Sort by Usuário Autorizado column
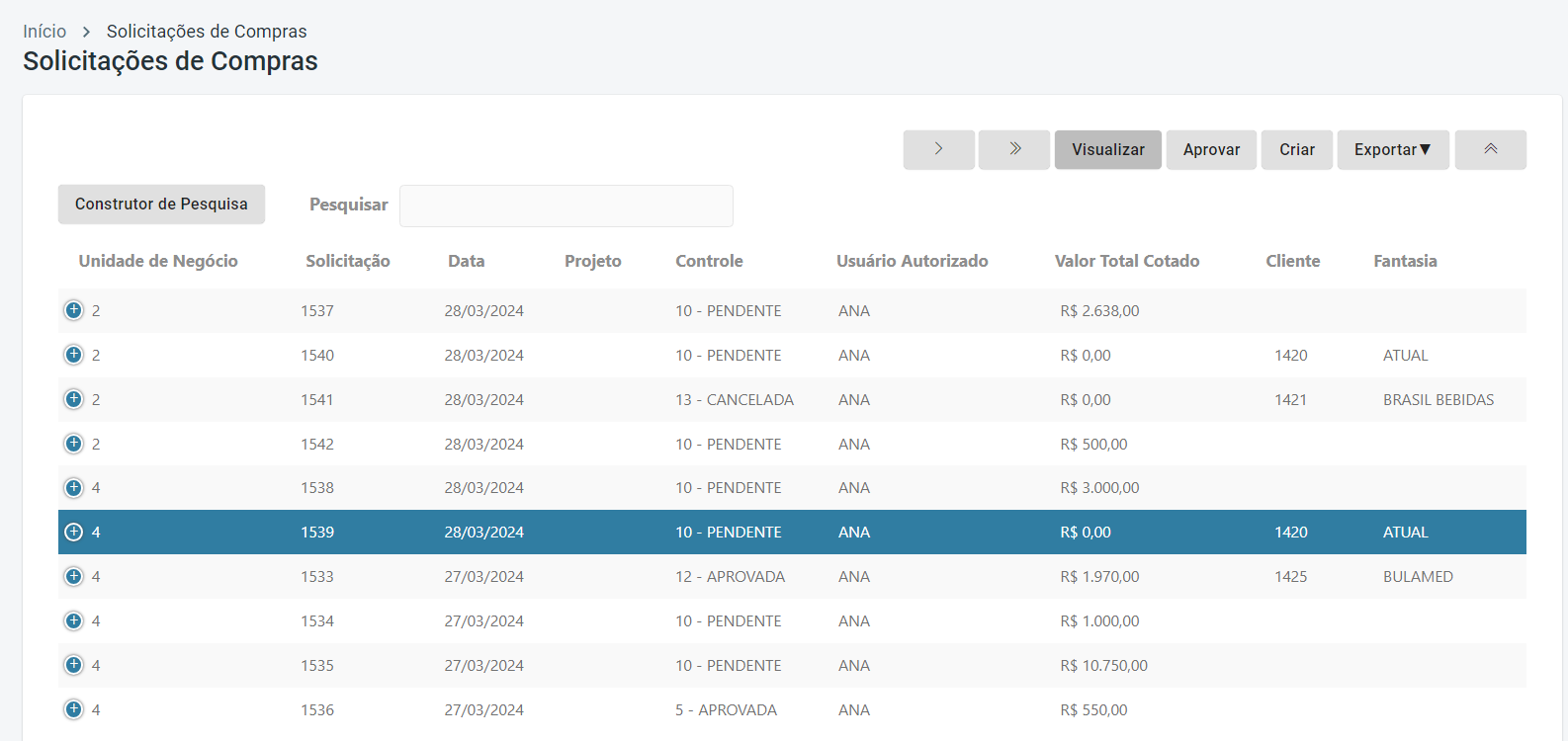This screenshot has width=1568, height=741. tap(913, 261)
